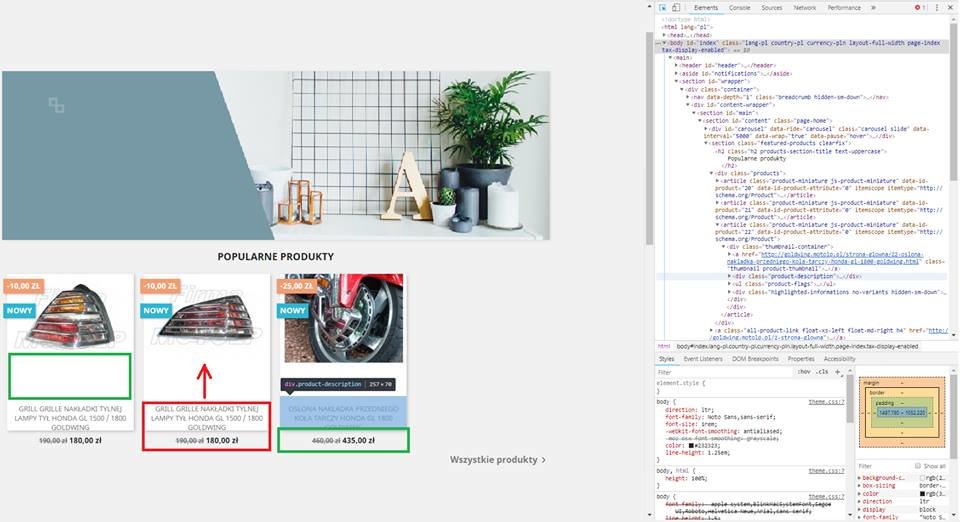Toggle the .cls class editor button
Image resolution: width=960 pixels, height=522 pixels.
pyautogui.click(x=823, y=372)
